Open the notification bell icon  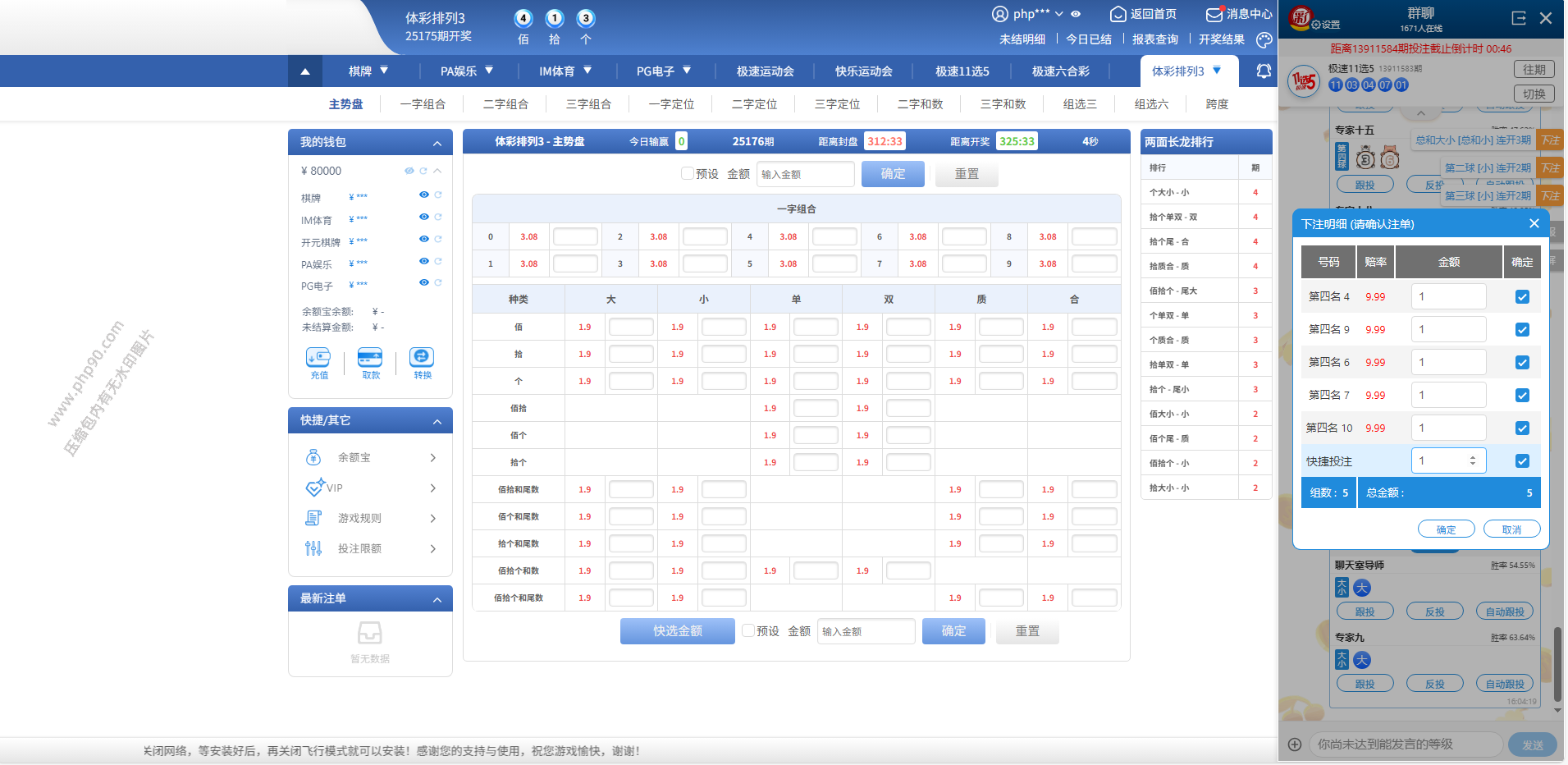pyautogui.click(x=1264, y=71)
